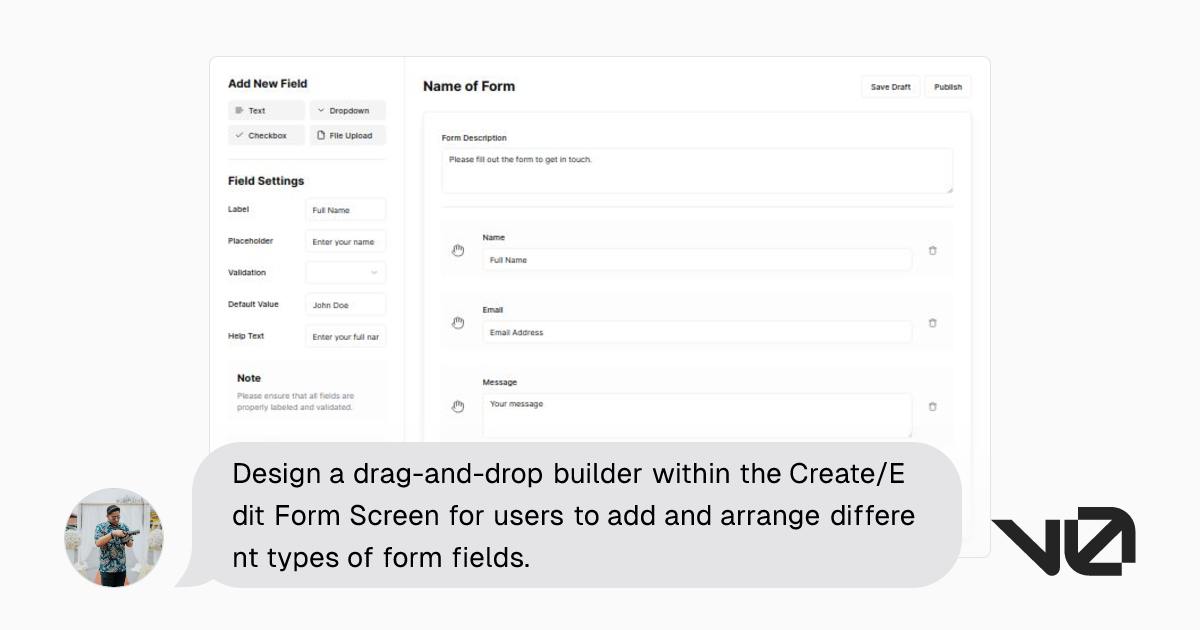Click the Full Name input under Name
Viewport: 1200px width, 630px height.
pos(697,260)
